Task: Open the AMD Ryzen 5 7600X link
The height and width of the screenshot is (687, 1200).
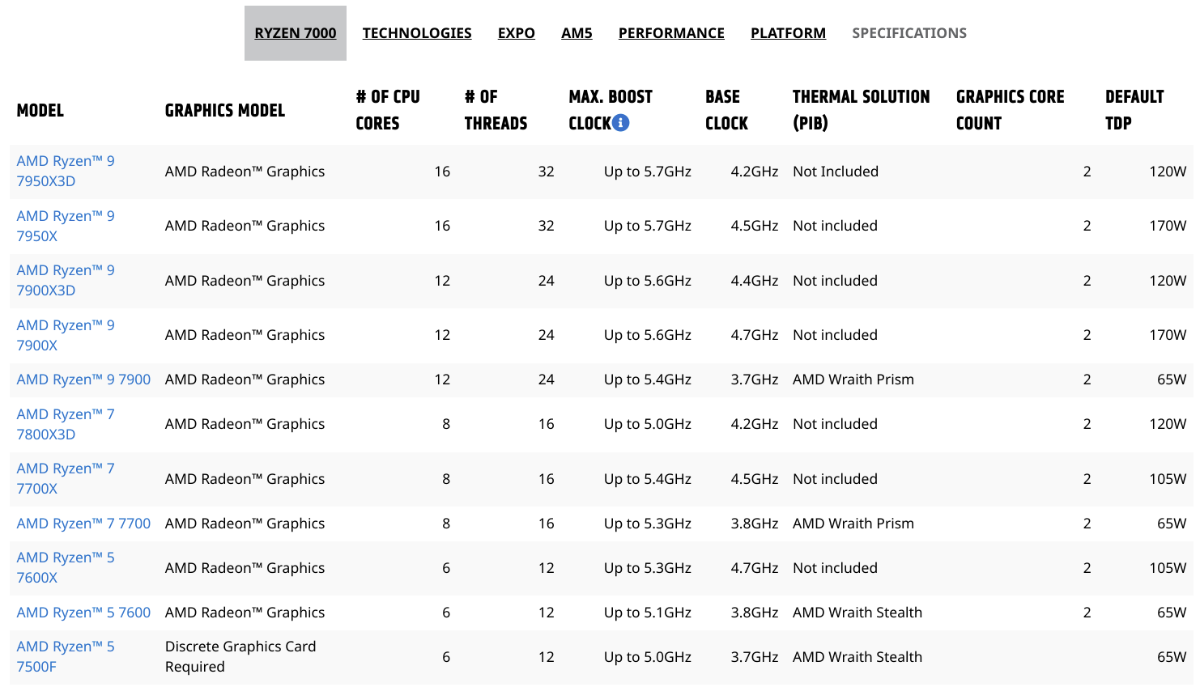Action: point(66,568)
